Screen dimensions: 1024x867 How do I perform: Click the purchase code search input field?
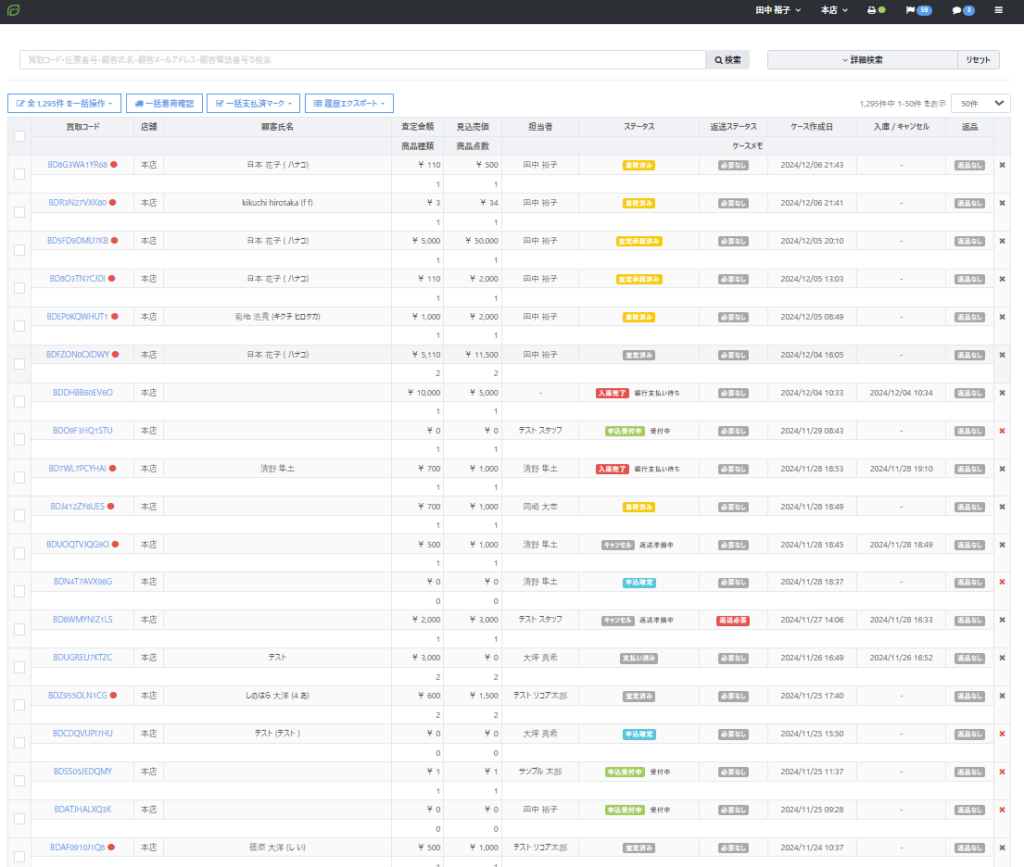click(x=362, y=60)
